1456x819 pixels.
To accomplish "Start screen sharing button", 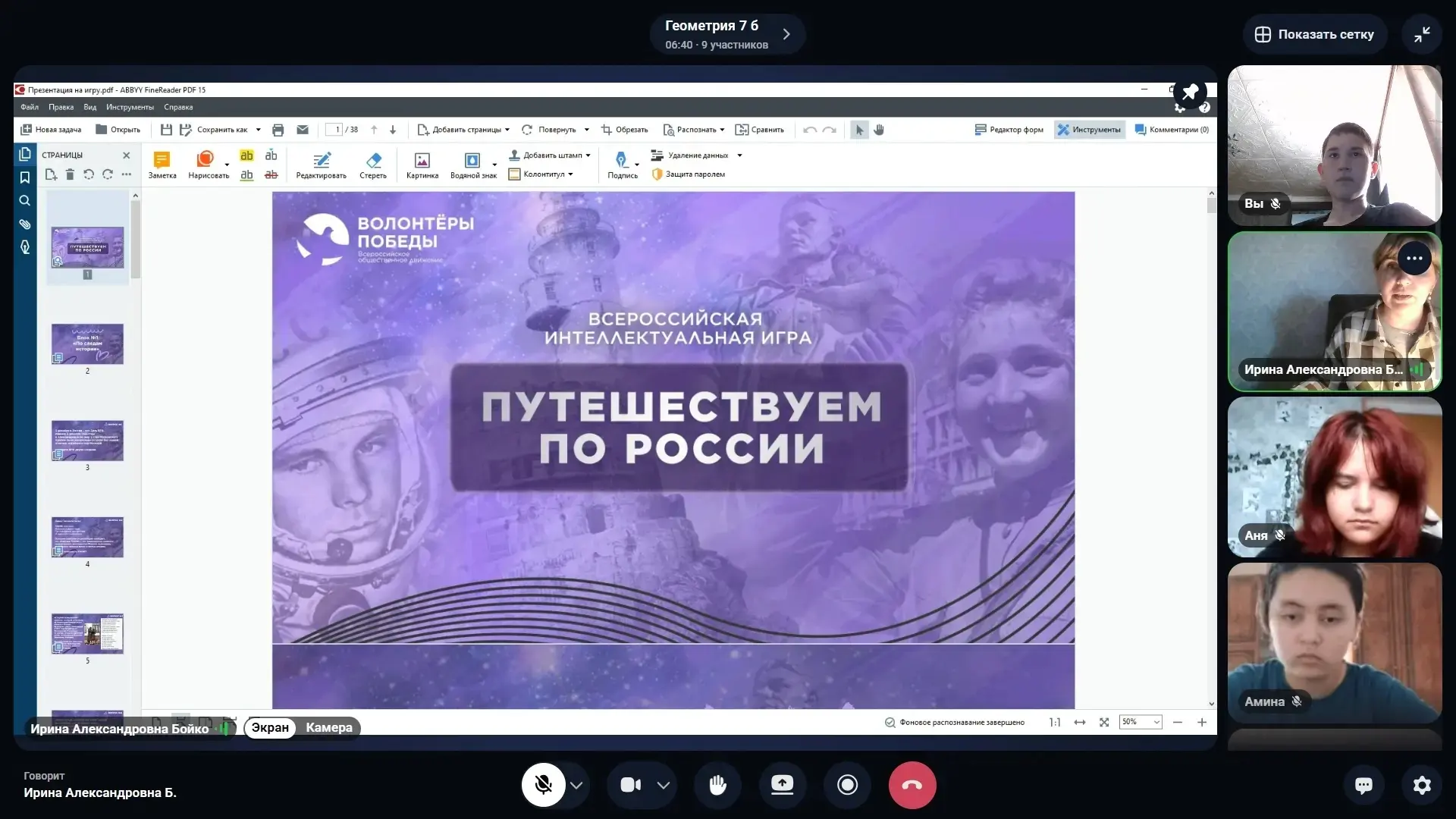I will click(782, 785).
